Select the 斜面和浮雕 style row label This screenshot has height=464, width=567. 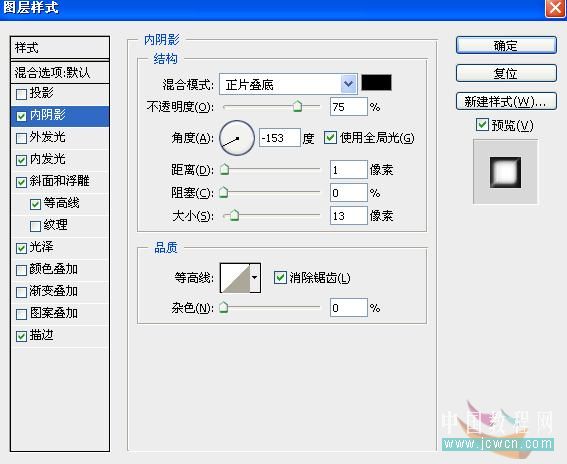(59, 181)
